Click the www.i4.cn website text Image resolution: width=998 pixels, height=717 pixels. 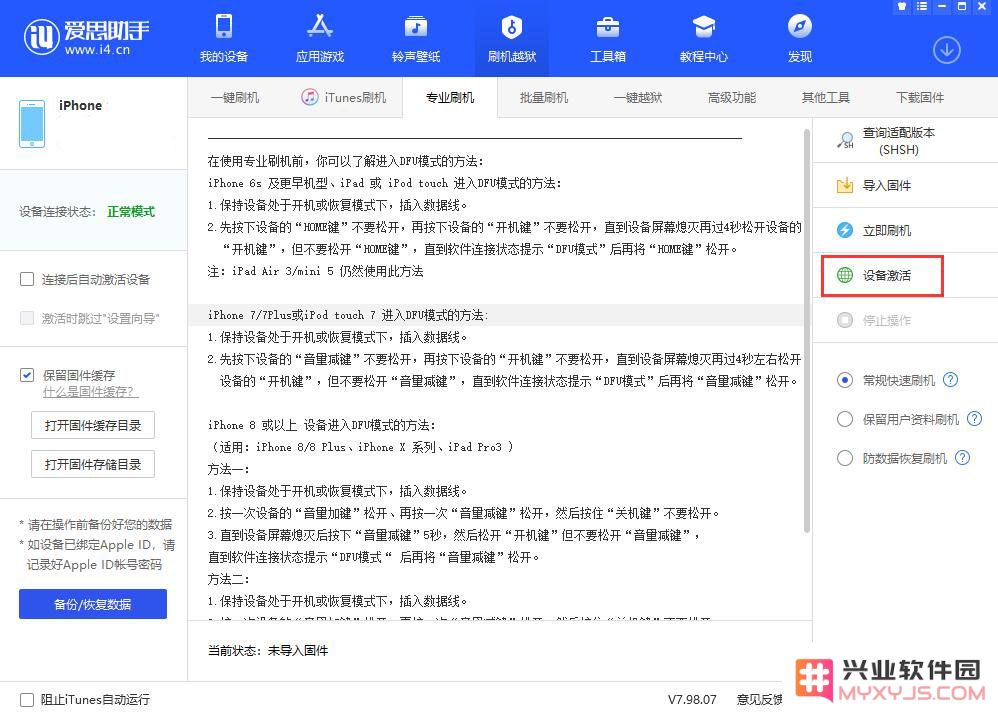[97, 50]
